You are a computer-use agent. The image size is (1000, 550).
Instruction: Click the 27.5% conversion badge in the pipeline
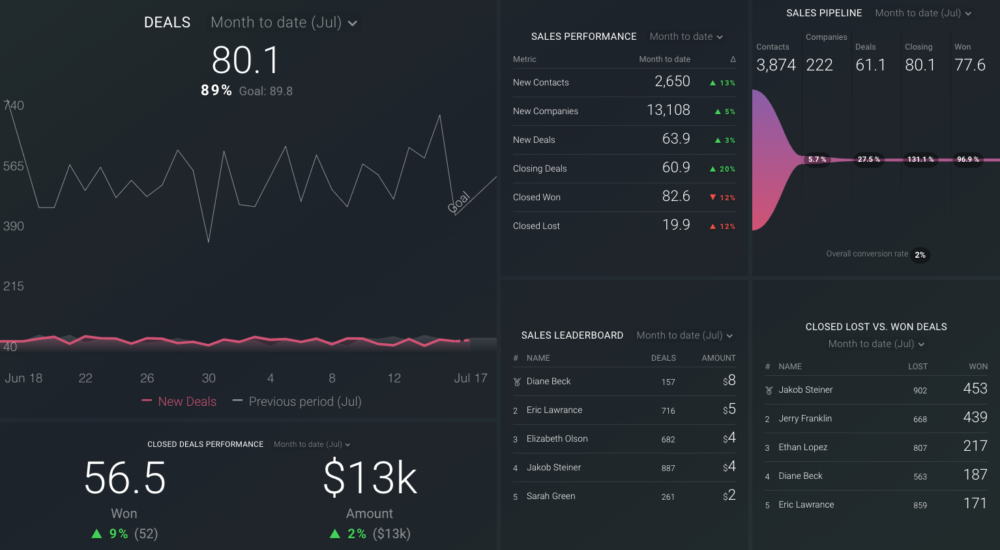(869, 160)
